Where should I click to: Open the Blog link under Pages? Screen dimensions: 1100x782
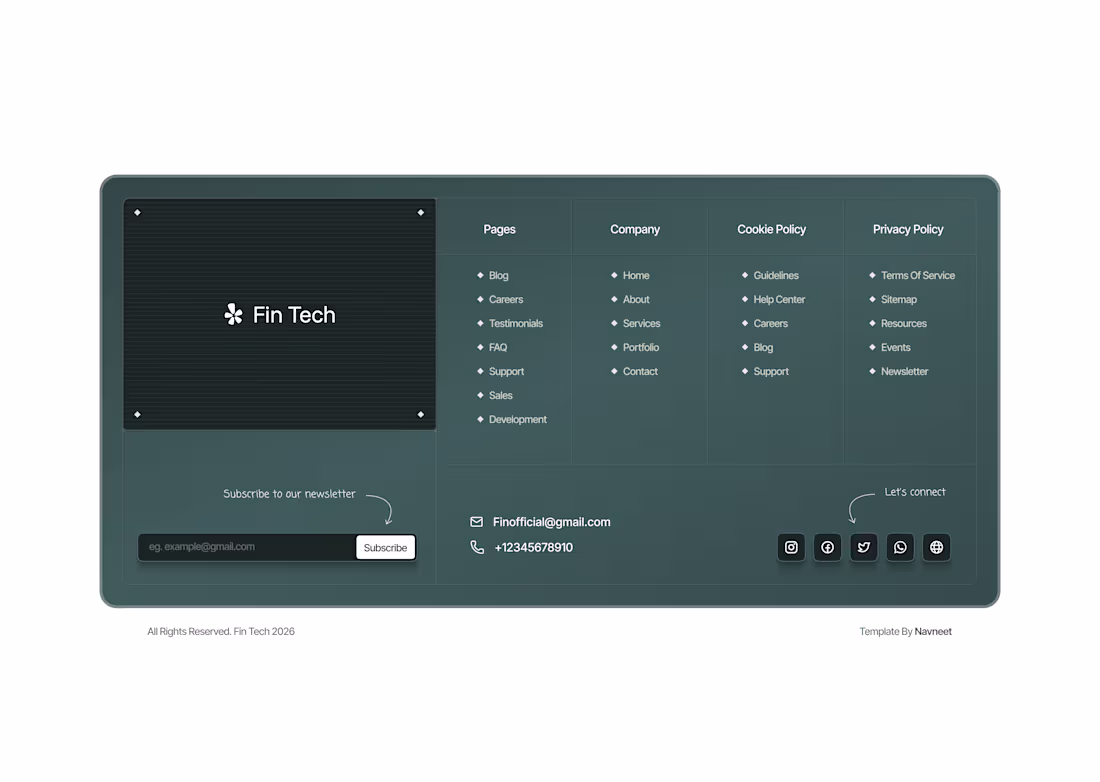[x=498, y=276]
